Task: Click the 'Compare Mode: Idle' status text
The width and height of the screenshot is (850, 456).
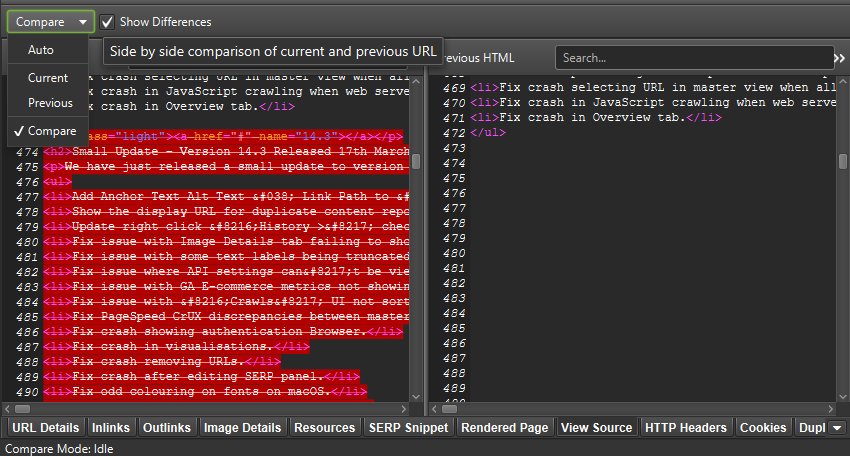Action: click(59, 449)
